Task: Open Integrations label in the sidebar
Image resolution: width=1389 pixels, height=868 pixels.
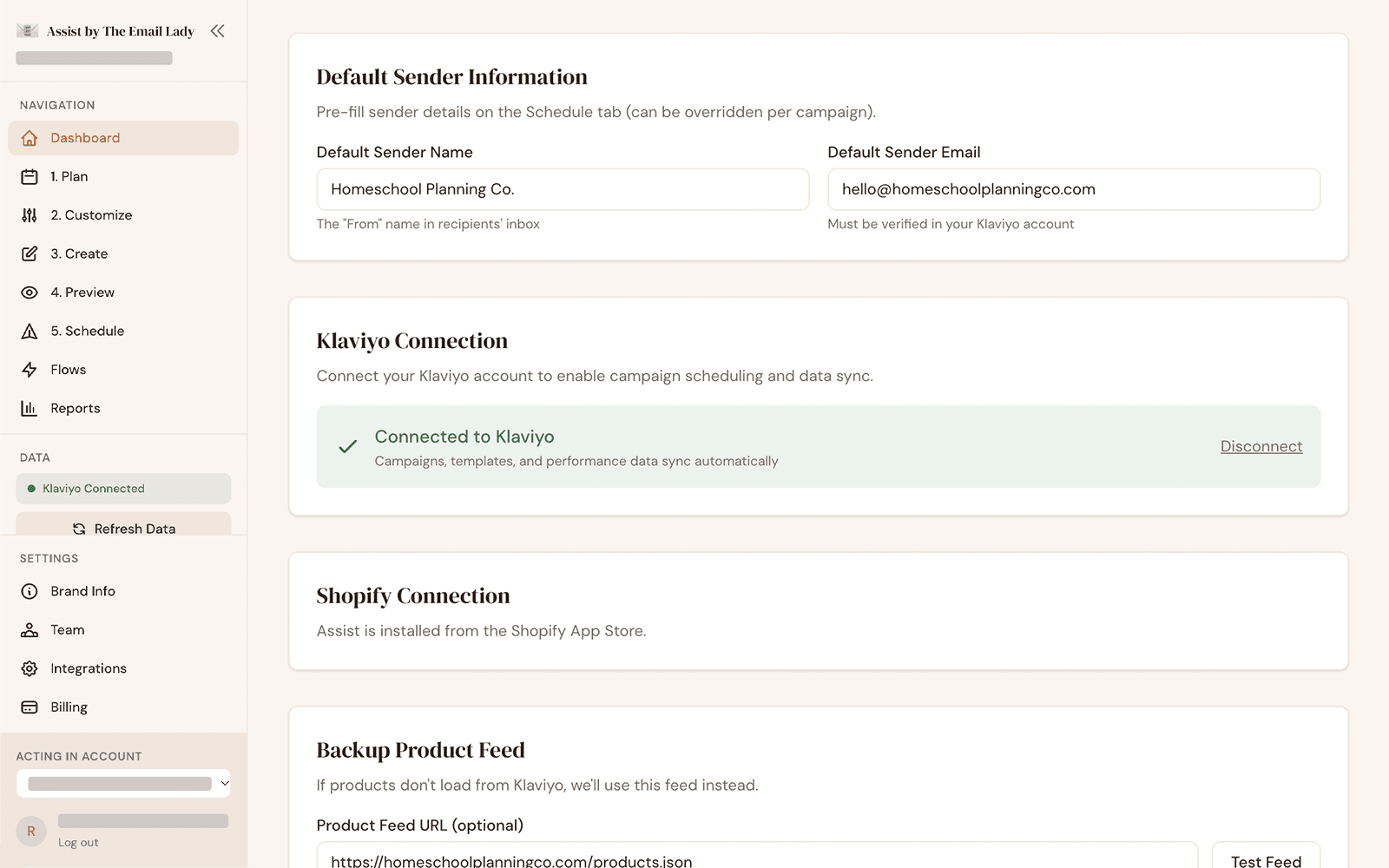Action: pos(89,668)
